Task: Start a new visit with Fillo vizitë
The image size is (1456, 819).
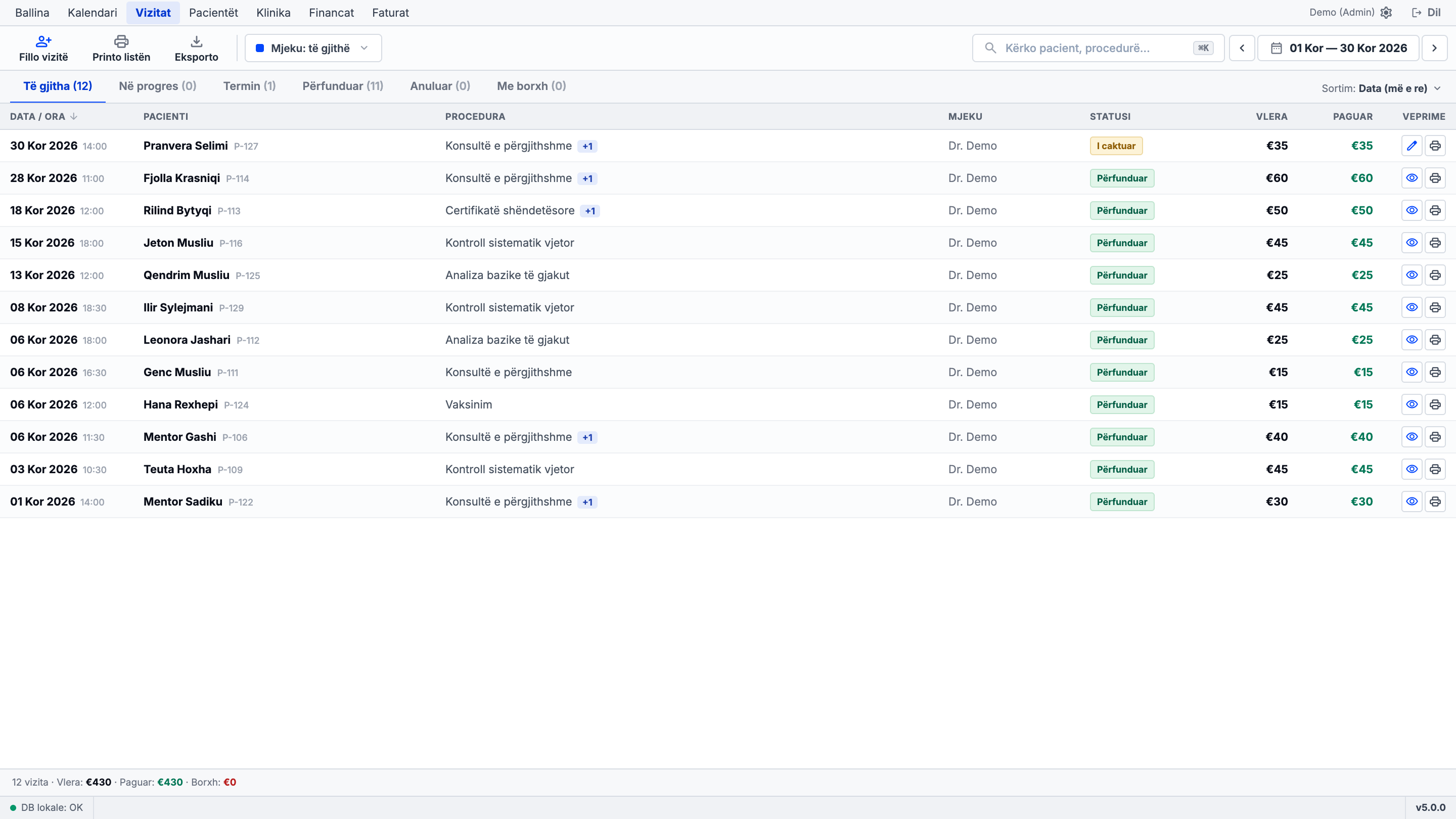Action: coord(43,49)
